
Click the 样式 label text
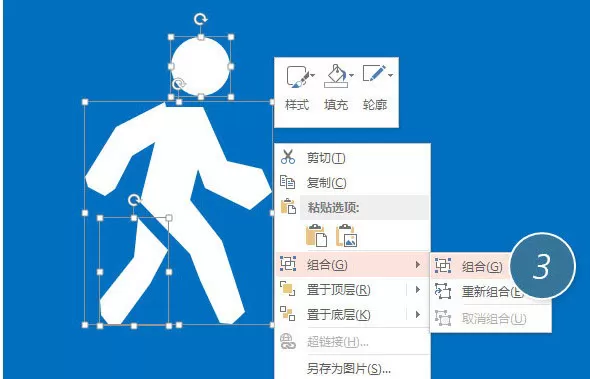coord(297,104)
